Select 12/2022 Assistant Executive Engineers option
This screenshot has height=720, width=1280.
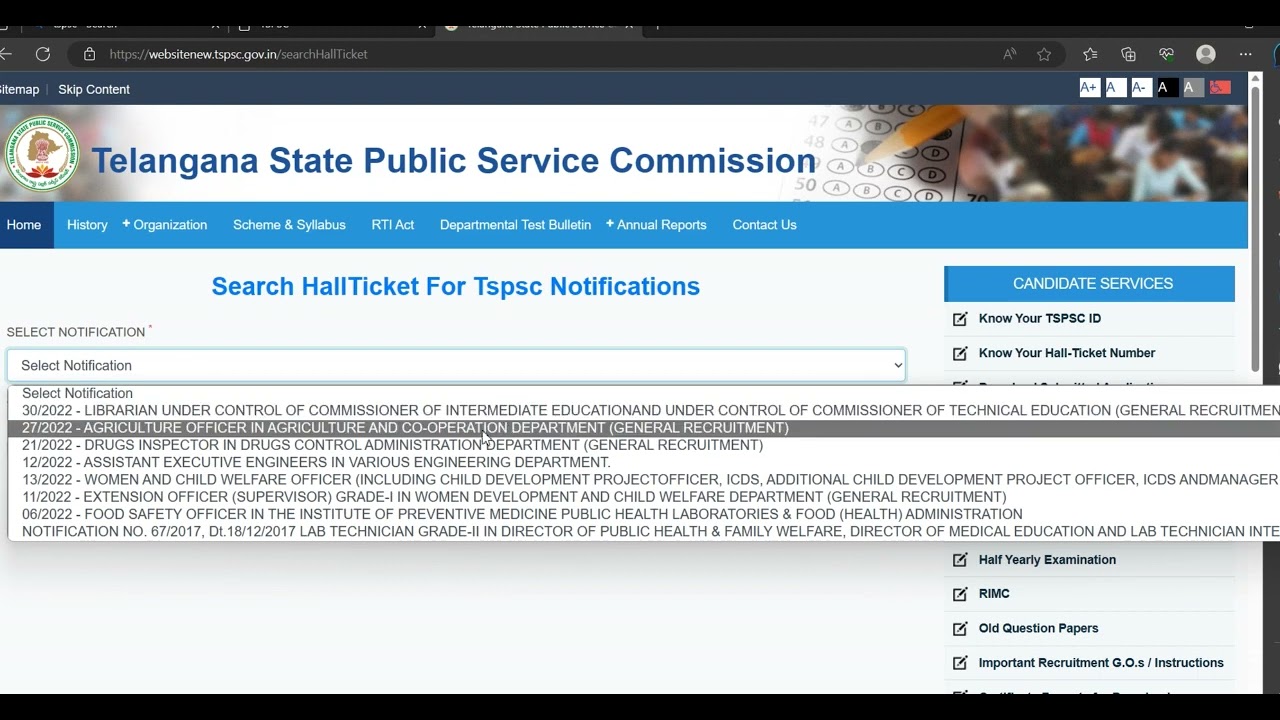click(644, 462)
